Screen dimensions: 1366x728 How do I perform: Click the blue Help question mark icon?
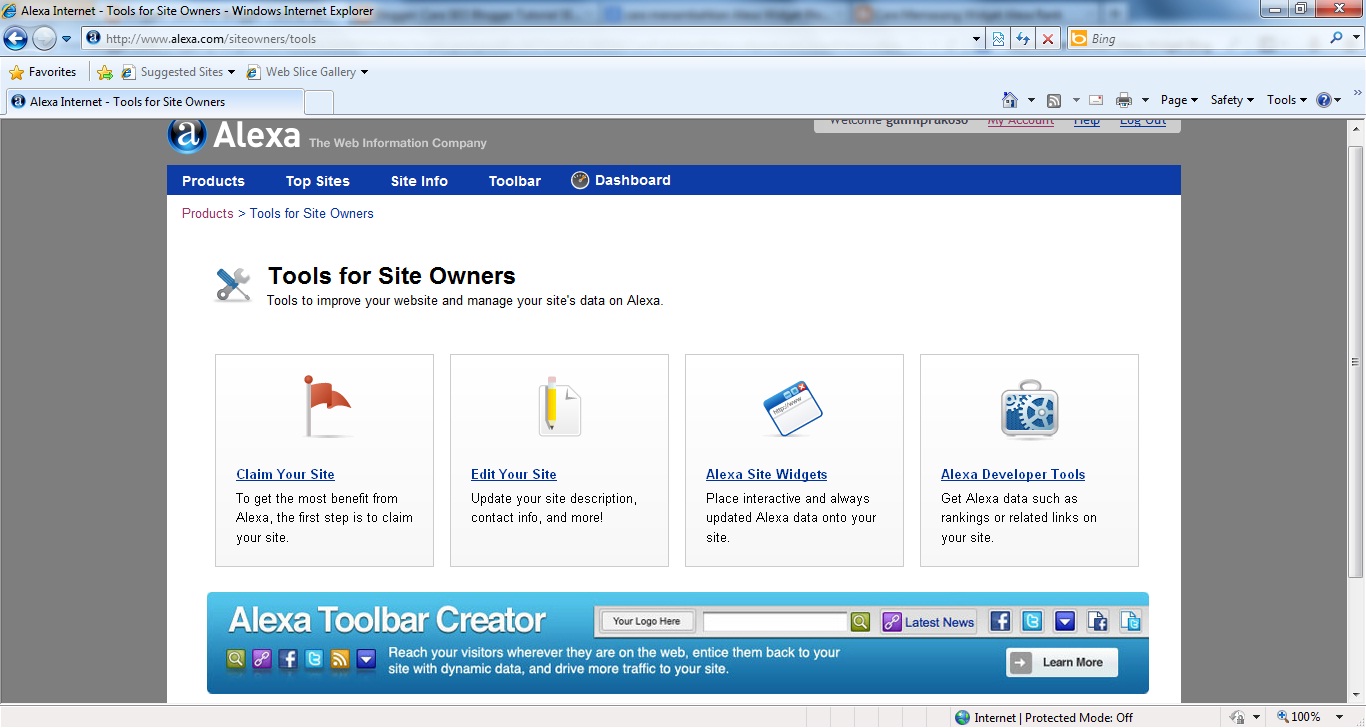click(1324, 100)
